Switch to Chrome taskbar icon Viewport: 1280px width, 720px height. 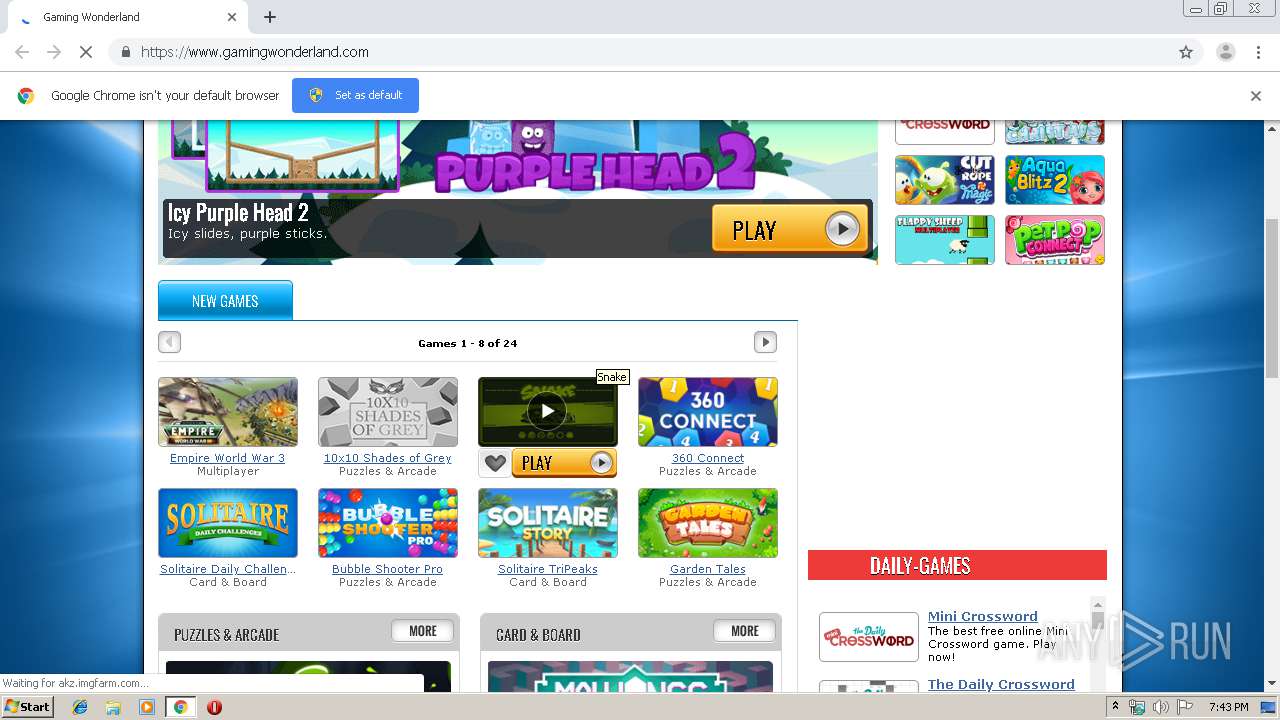181,707
